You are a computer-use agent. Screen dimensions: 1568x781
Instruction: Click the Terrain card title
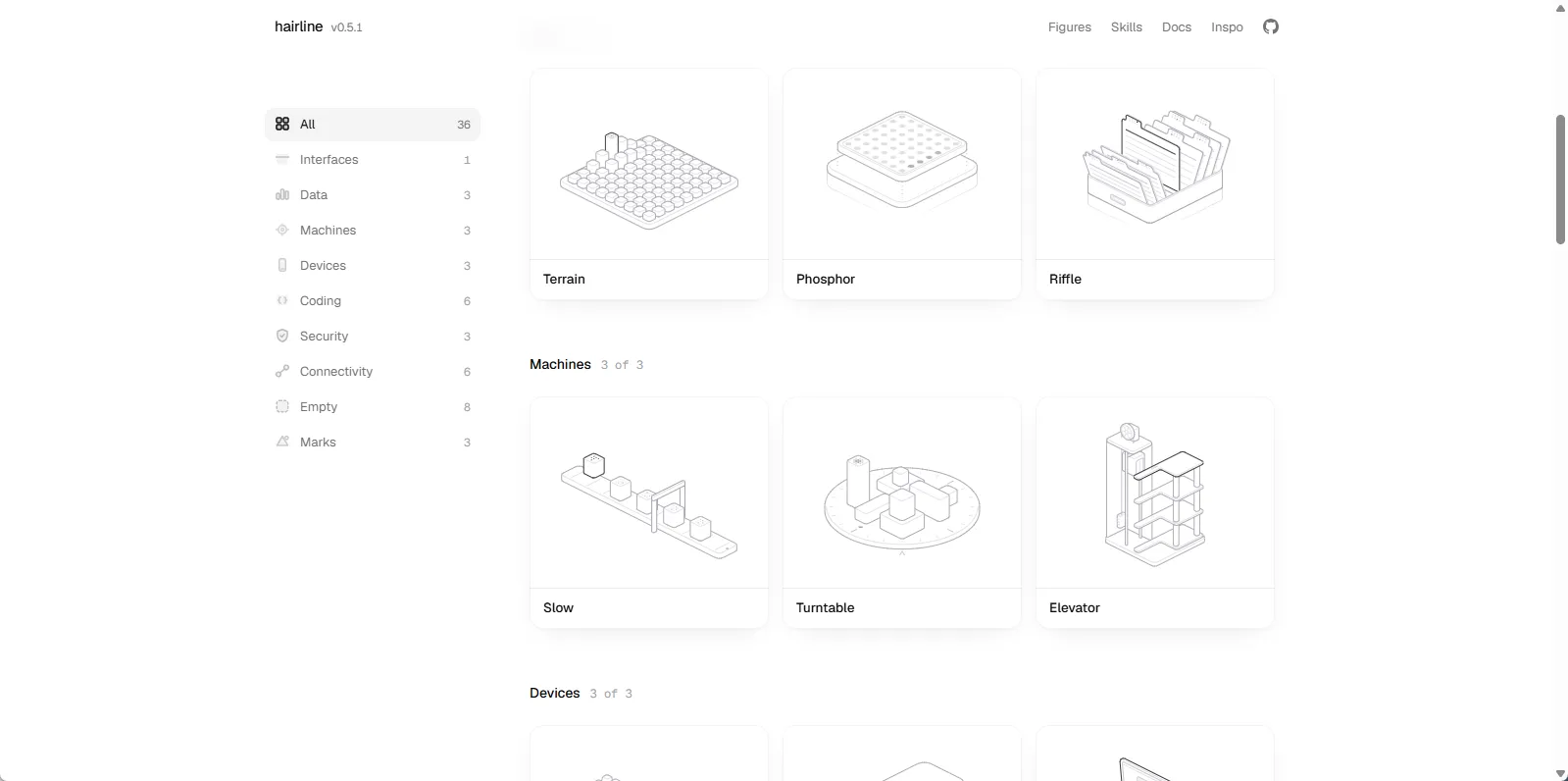click(x=564, y=279)
